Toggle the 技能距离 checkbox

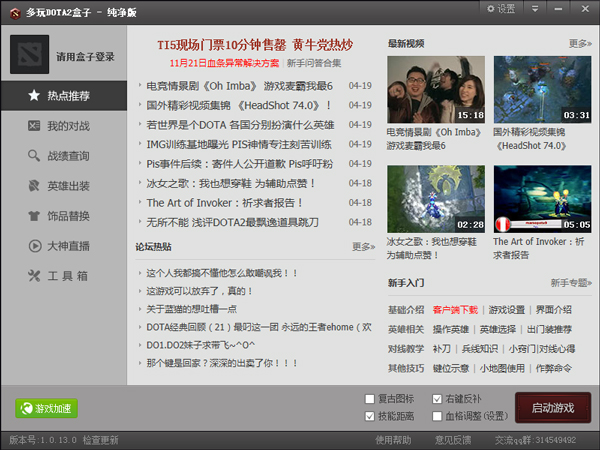[370, 415]
